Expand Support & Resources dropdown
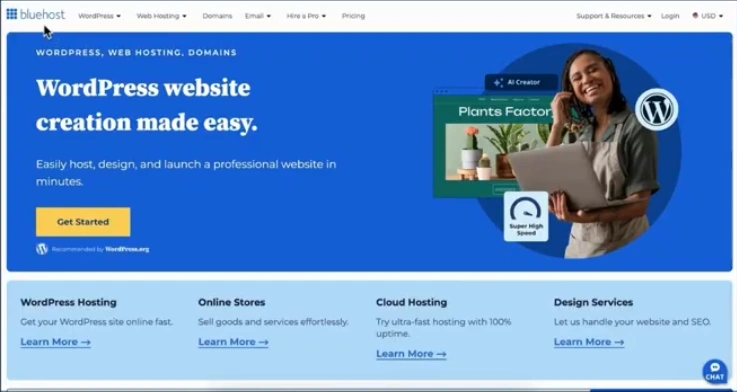 pos(613,16)
